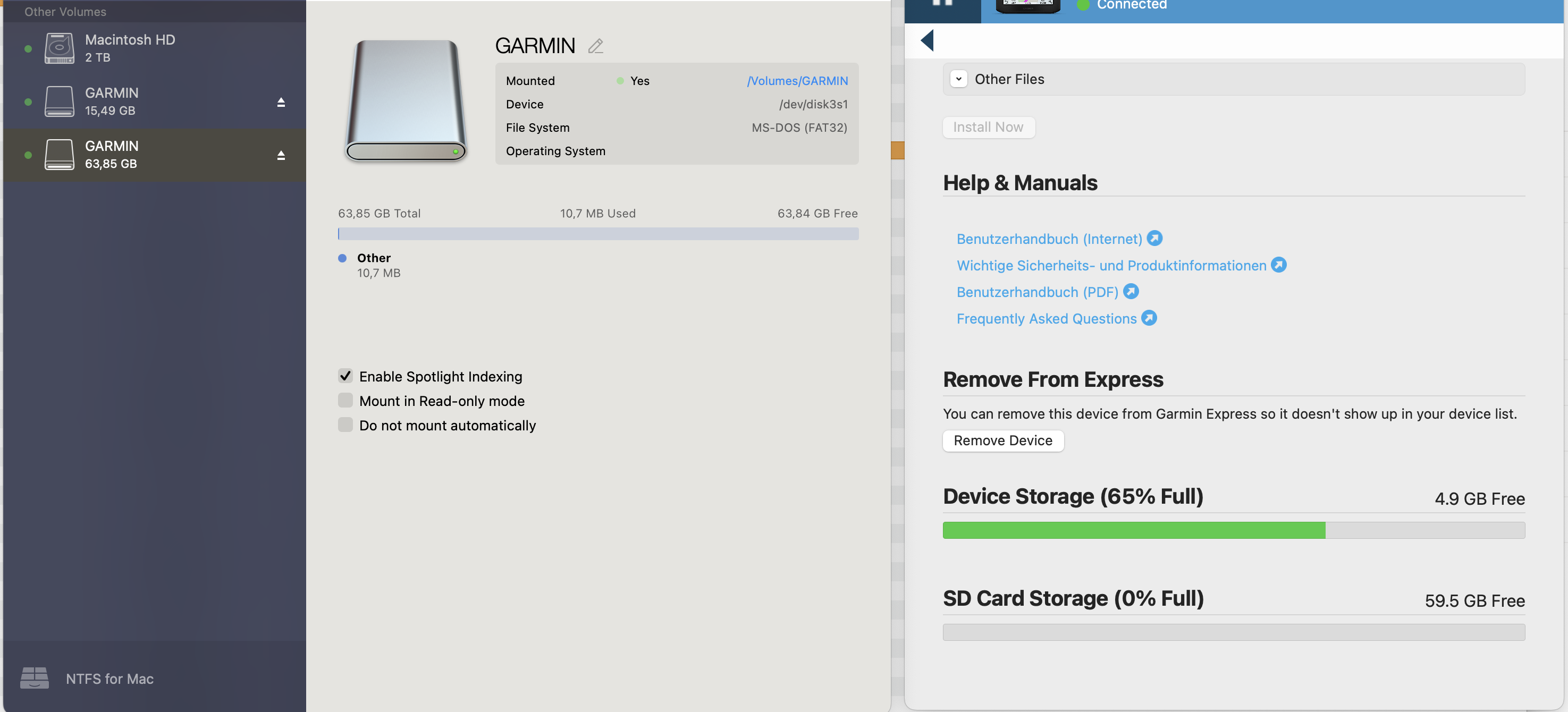The height and width of the screenshot is (712, 1568).
Task: Eject the 15,49 GB GARMIN volume
Action: tap(281, 102)
